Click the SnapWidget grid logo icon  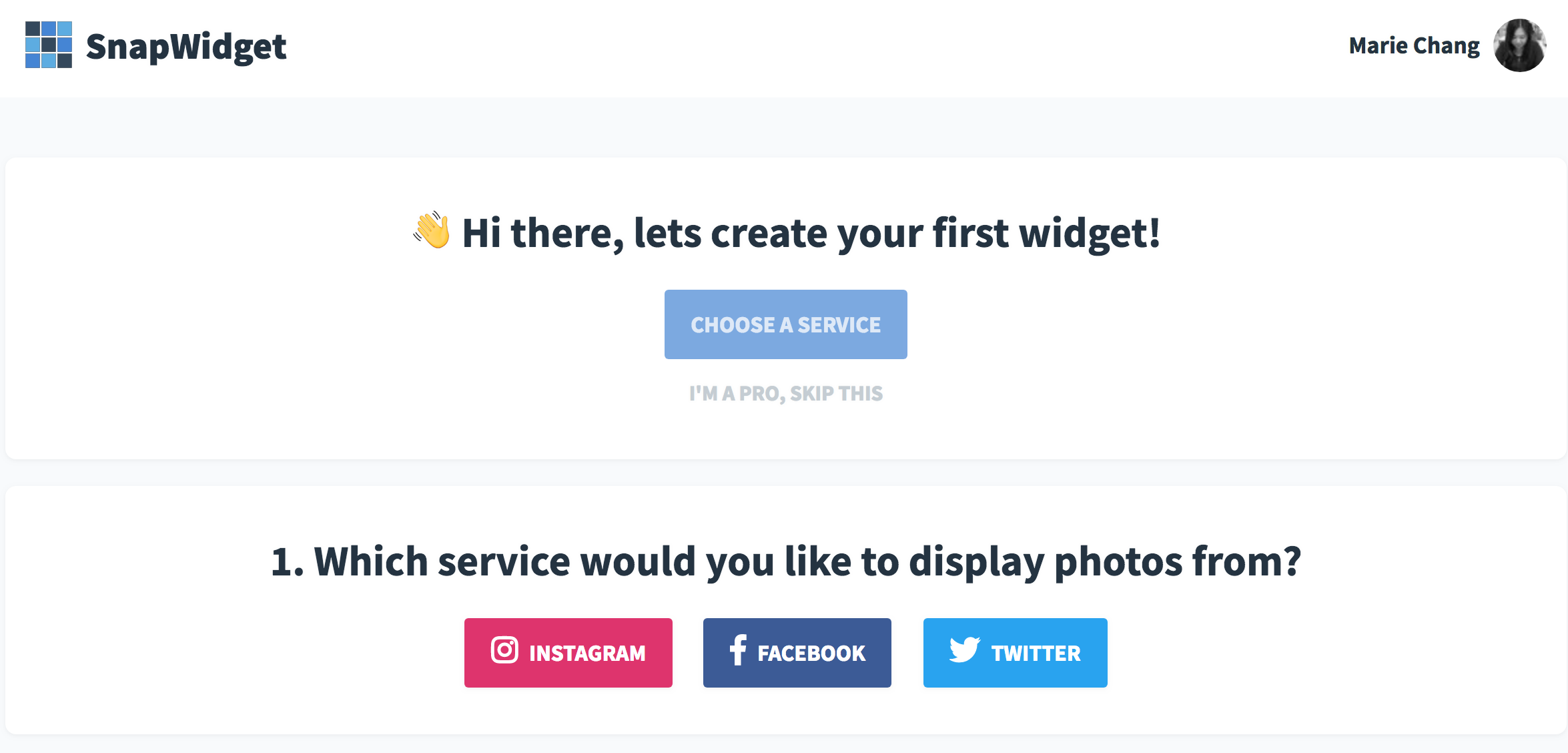[49, 45]
